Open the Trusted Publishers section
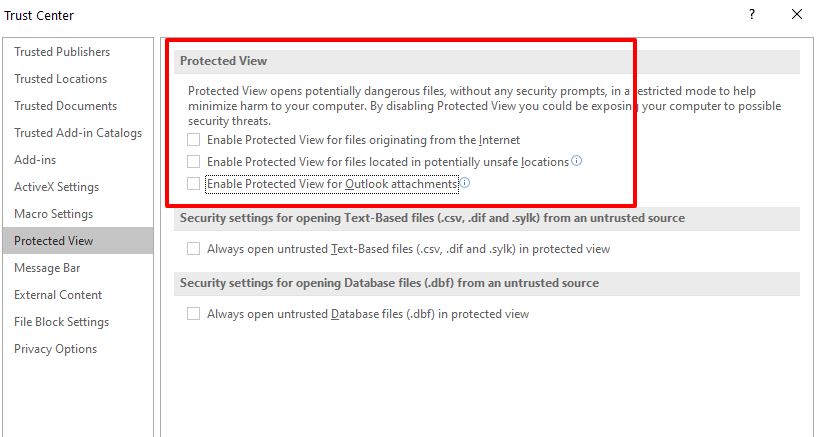Screen dimensions: 819x437 [62, 52]
